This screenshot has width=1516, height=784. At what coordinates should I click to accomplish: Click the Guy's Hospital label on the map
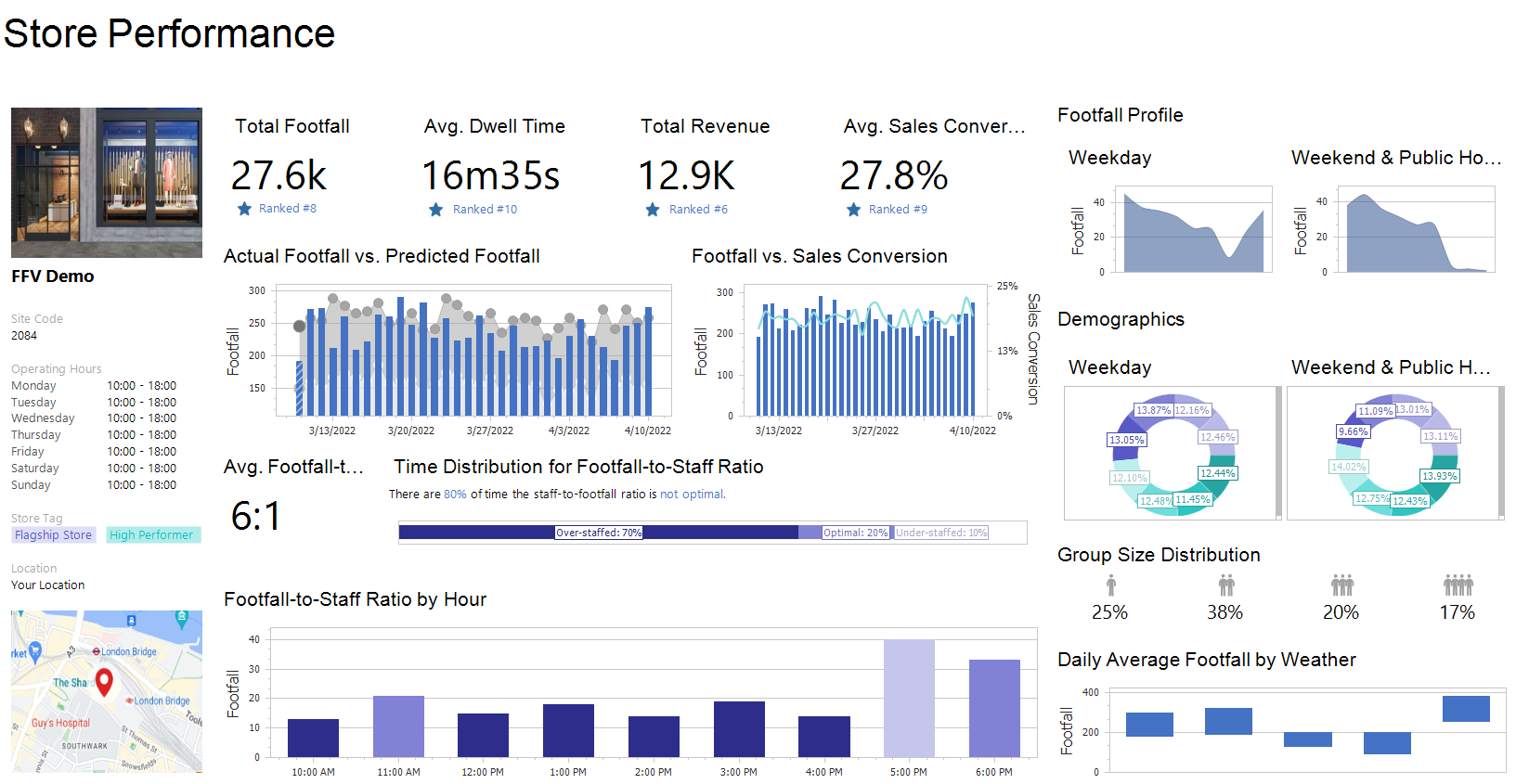(x=60, y=723)
